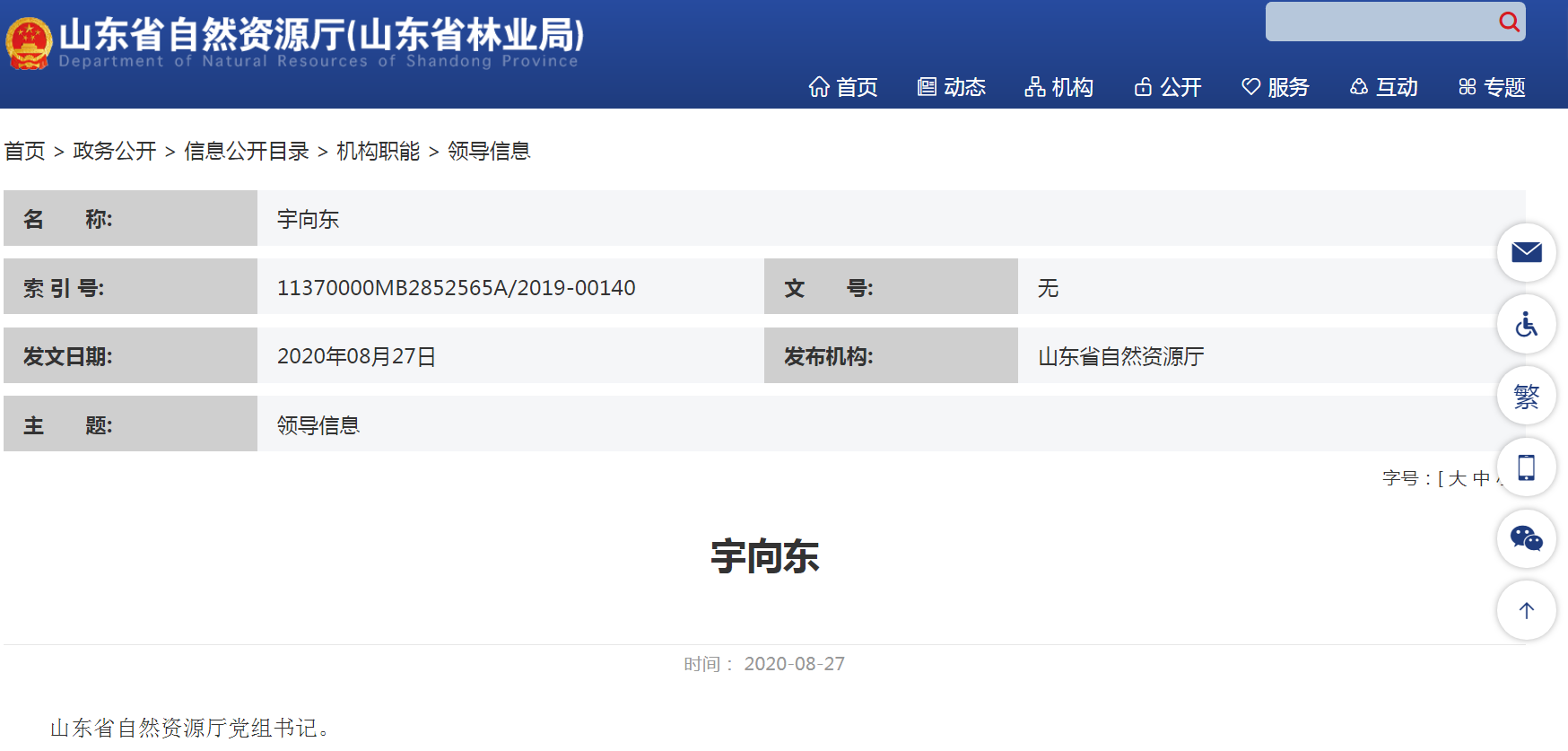Image resolution: width=1568 pixels, height=751 pixels.
Task: Click the site title 山东省自然资源厅(山东省林业局)
Action: tap(321, 35)
